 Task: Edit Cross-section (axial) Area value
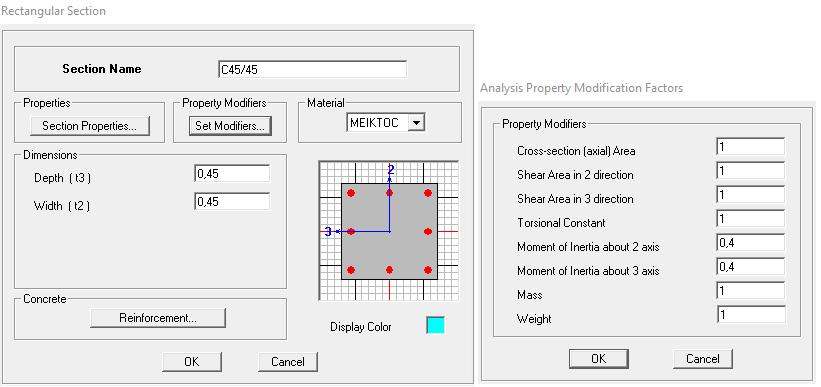pyautogui.click(x=751, y=147)
